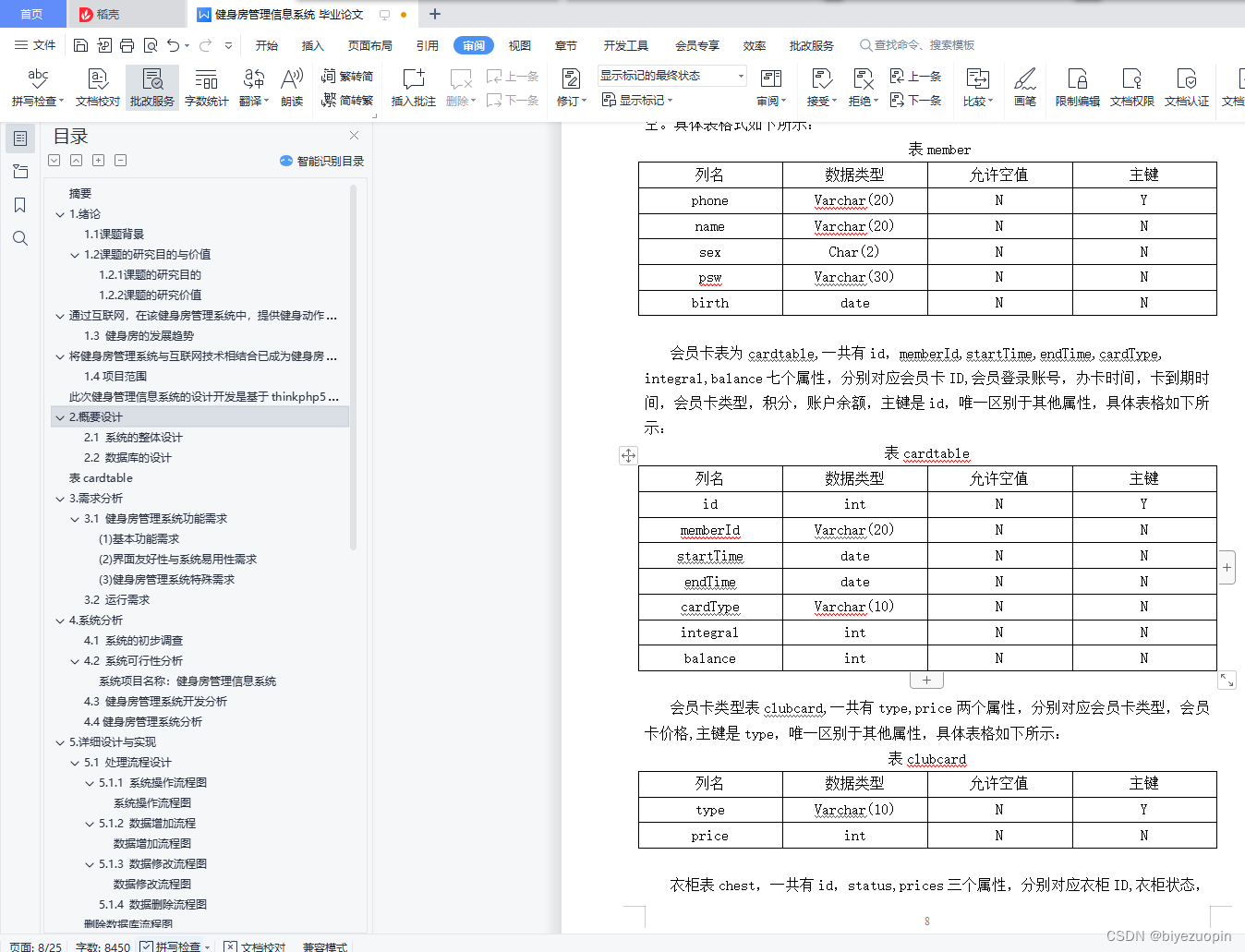Viewport: 1245px width, 952px height.
Task: Collapse the 1.绪论 outline node
Action: pos(60,214)
